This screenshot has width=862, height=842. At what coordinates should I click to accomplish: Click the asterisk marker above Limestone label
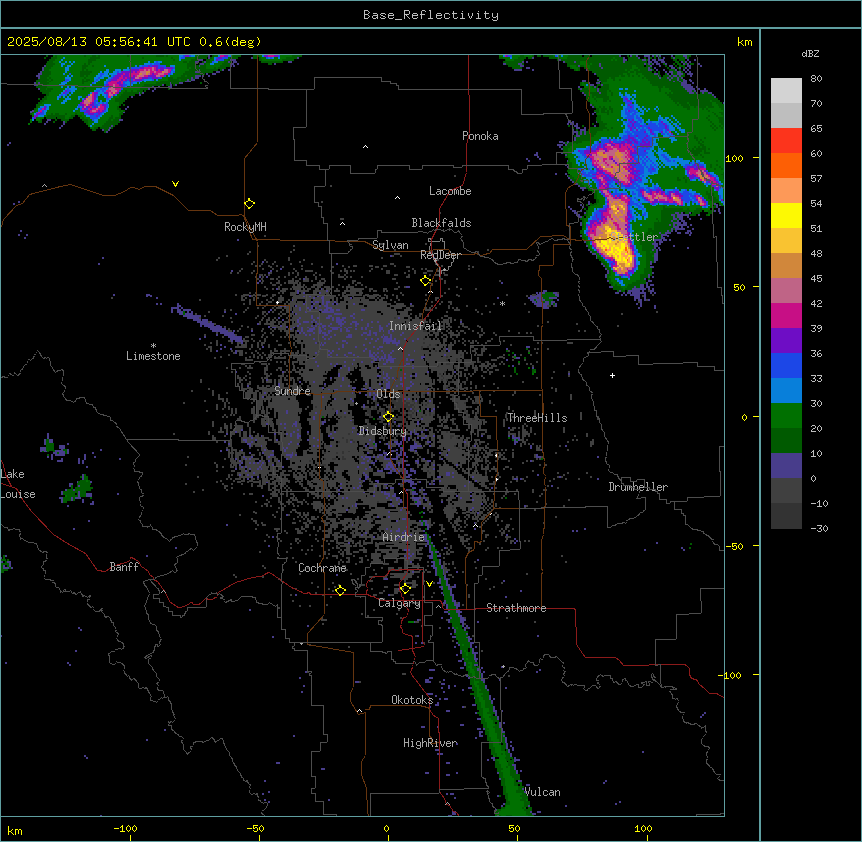click(153, 346)
